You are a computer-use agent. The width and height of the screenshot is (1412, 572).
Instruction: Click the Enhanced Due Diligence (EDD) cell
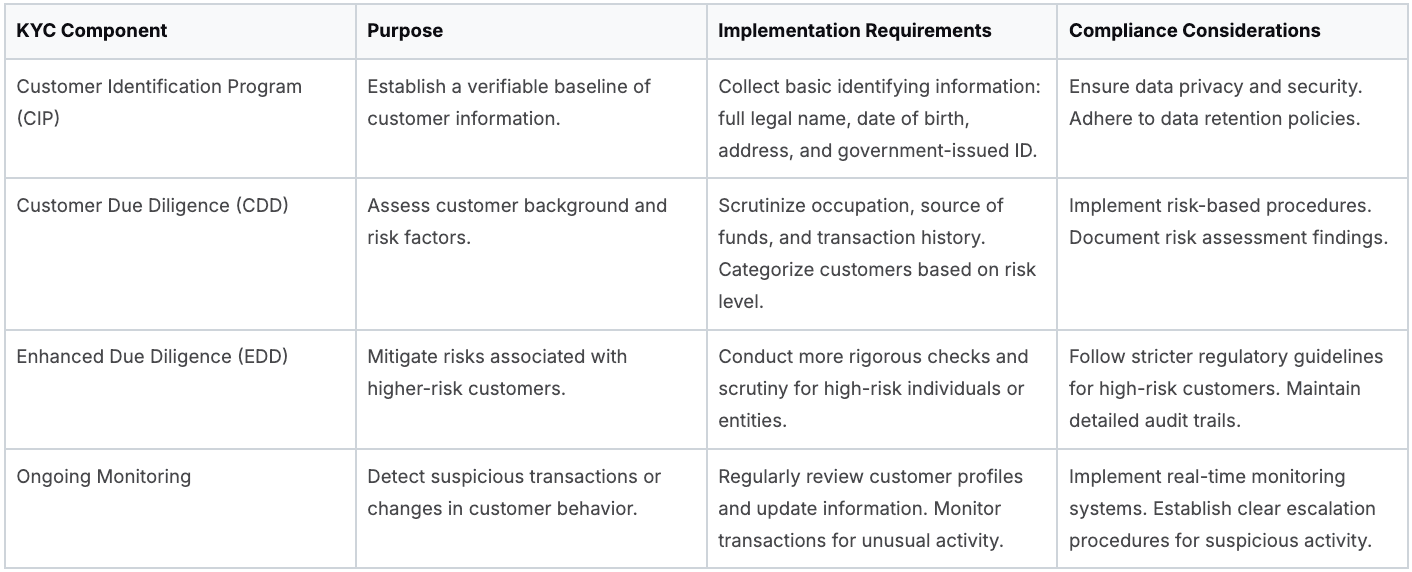tap(152, 357)
